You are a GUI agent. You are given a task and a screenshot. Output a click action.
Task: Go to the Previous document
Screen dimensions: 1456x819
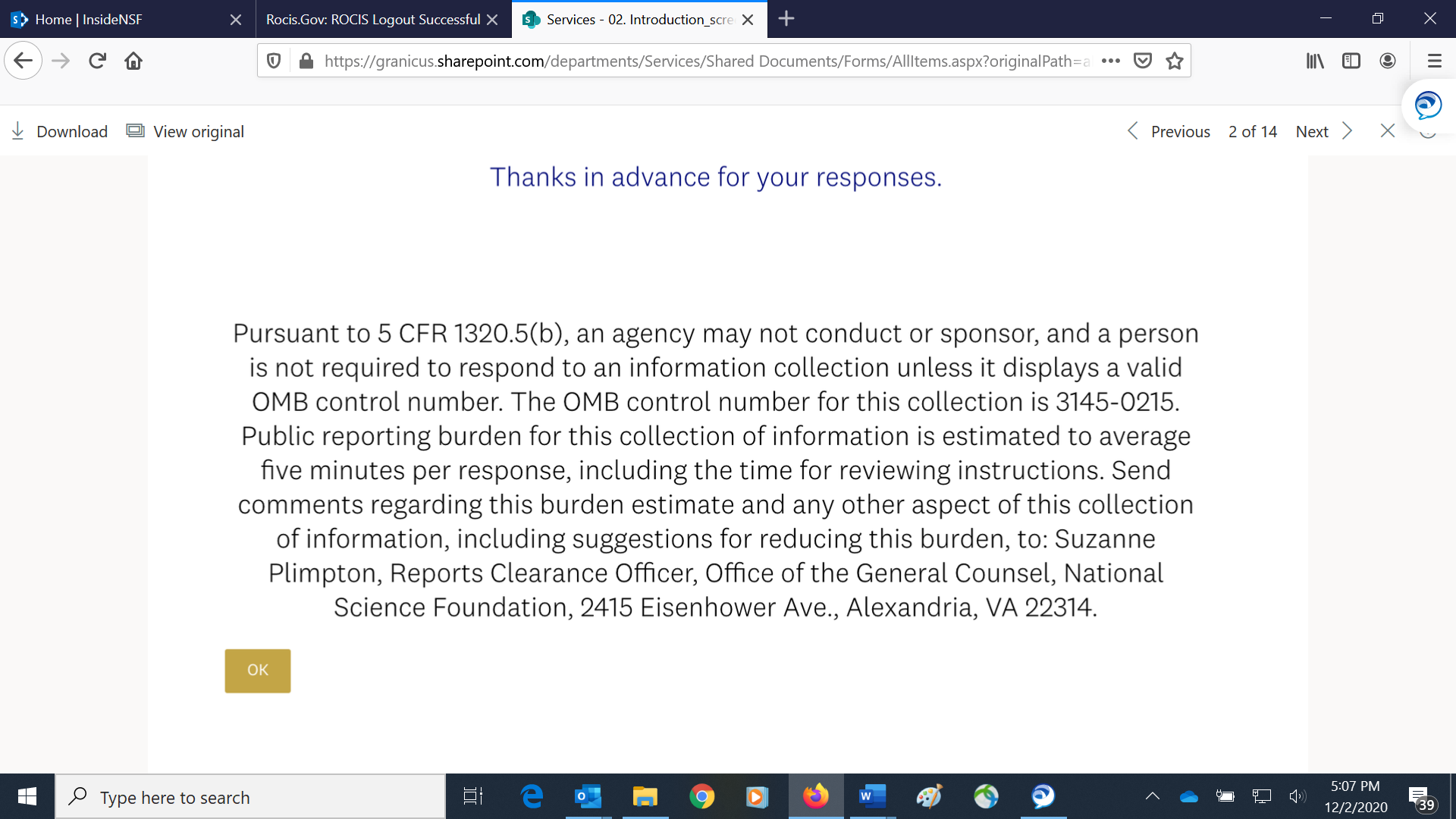[1169, 131]
